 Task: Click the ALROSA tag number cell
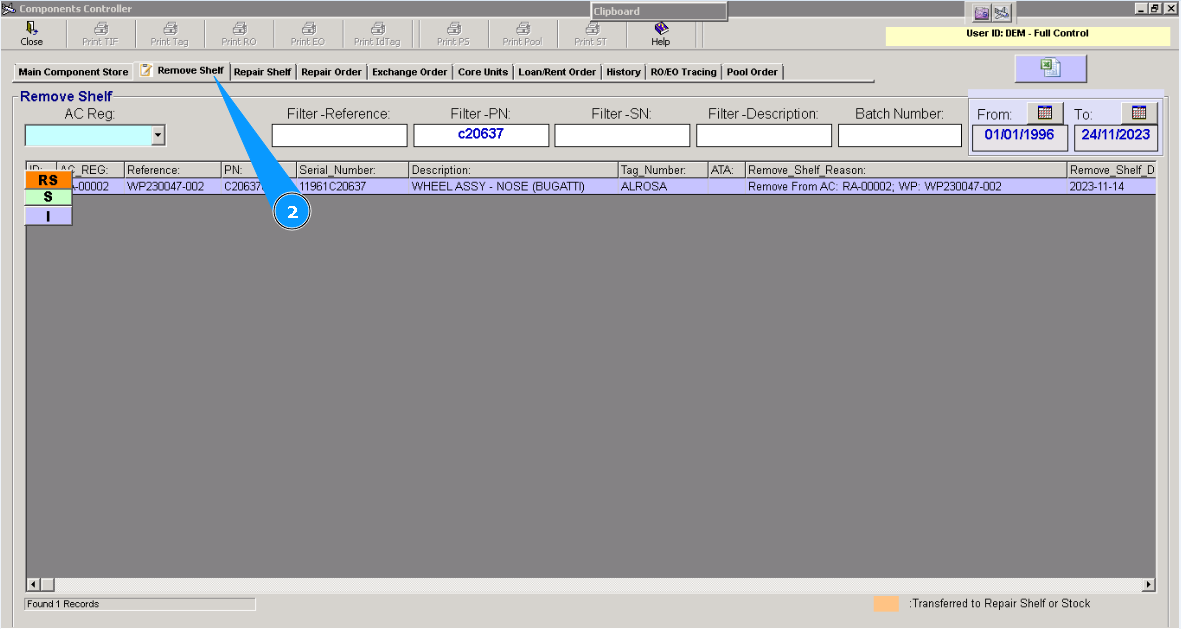(x=663, y=186)
